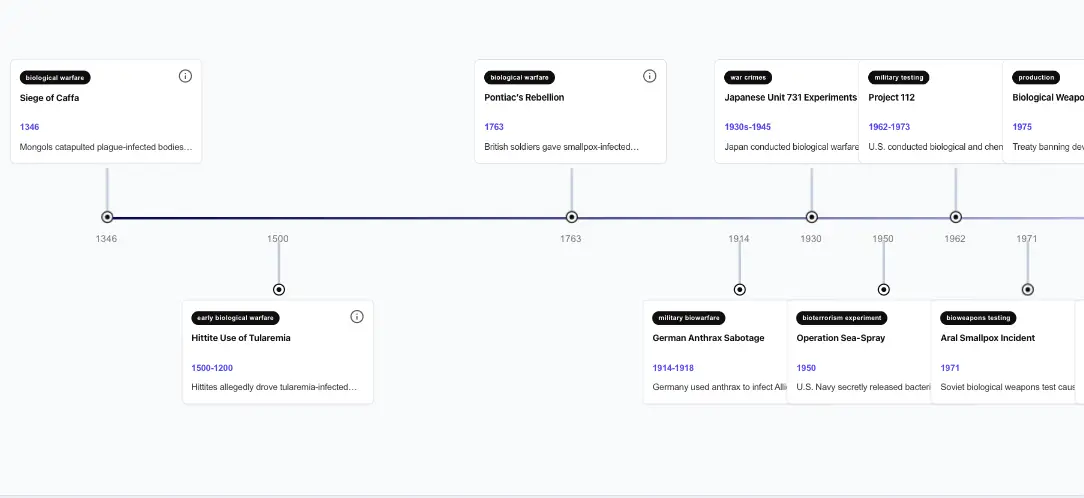The image size is (1084, 498).
Task: Open the Hittite Use of Tularemia title
Action: tap(241, 338)
